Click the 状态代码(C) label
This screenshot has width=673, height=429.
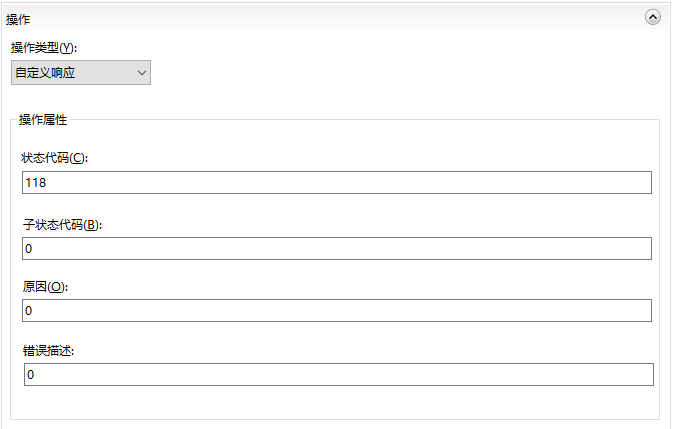55,158
